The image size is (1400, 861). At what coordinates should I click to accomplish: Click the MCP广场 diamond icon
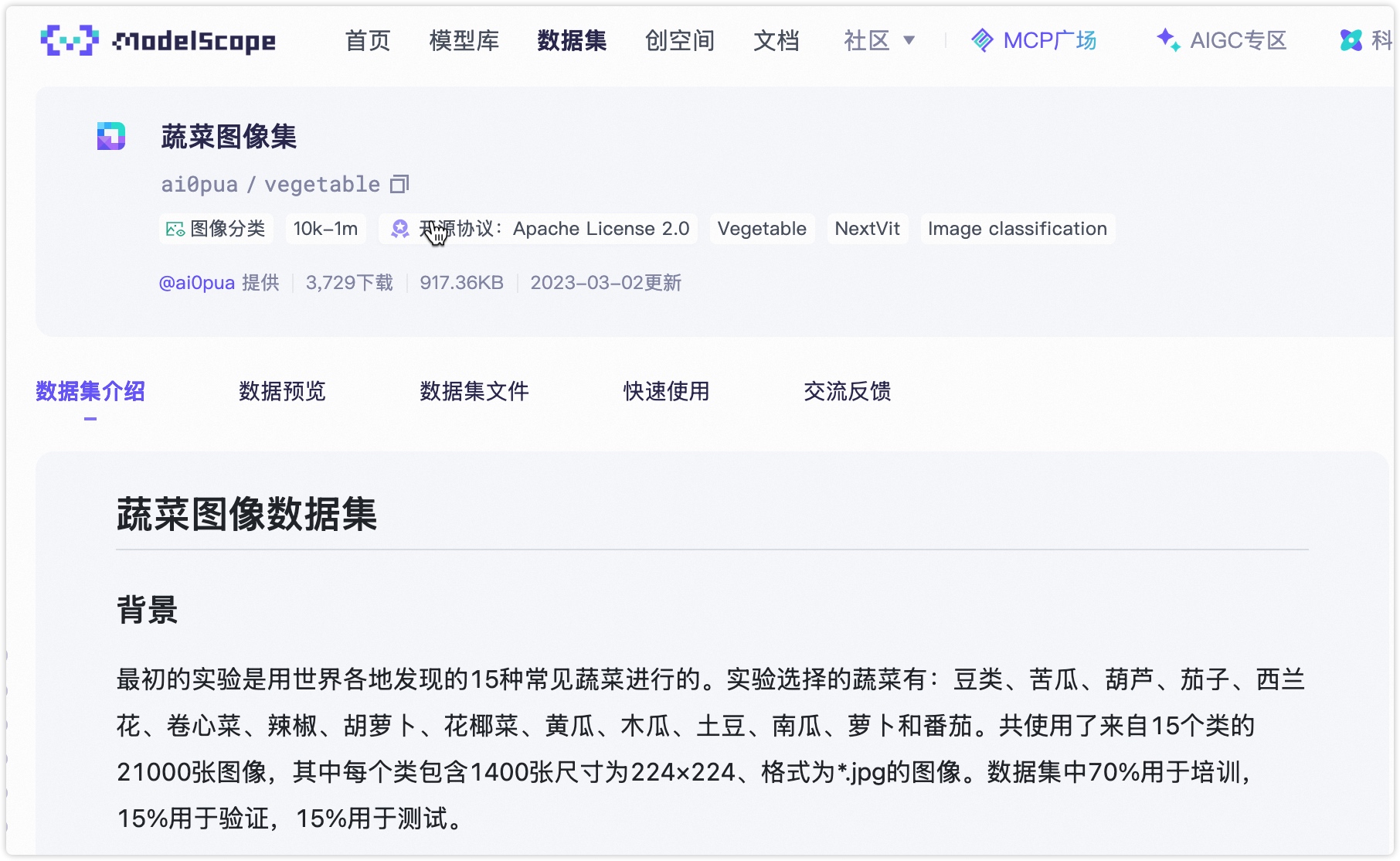(982, 40)
